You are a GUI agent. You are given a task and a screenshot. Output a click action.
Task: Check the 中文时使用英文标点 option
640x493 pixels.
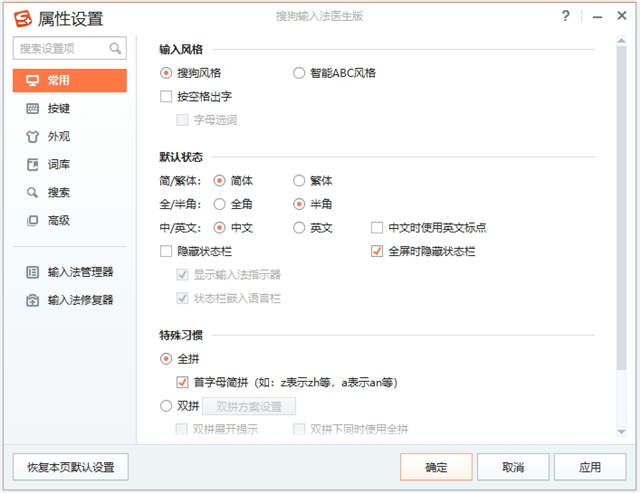(x=377, y=227)
